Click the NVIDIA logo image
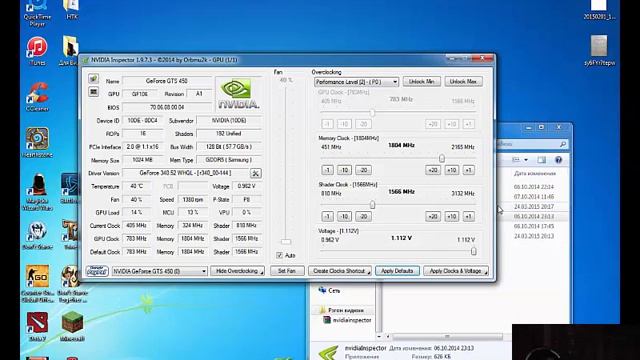Viewport: 640px width, 360px height. tap(238, 94)
